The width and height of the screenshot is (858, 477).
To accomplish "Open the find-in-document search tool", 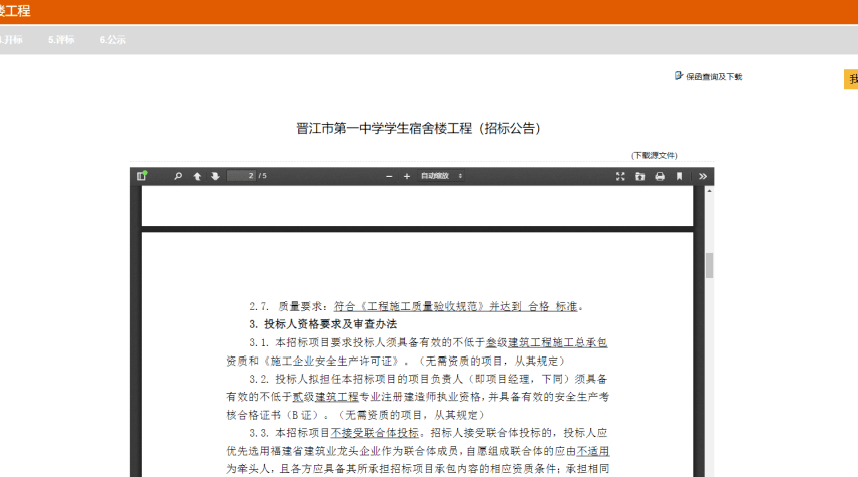I will (178, 176).
